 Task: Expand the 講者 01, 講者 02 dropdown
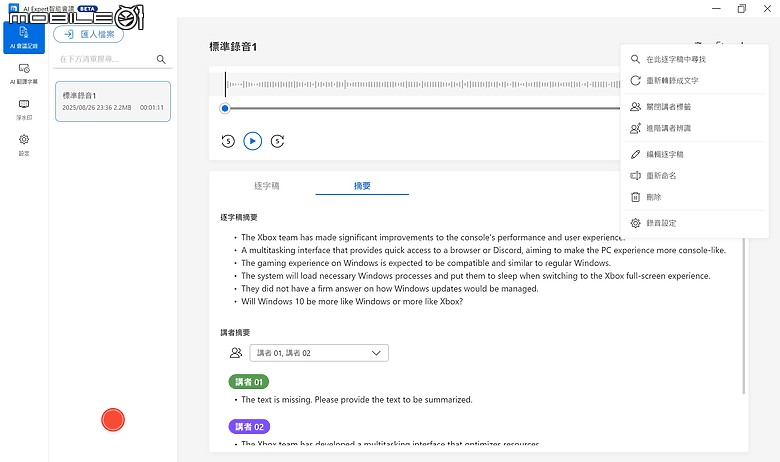tap(319, 353)
